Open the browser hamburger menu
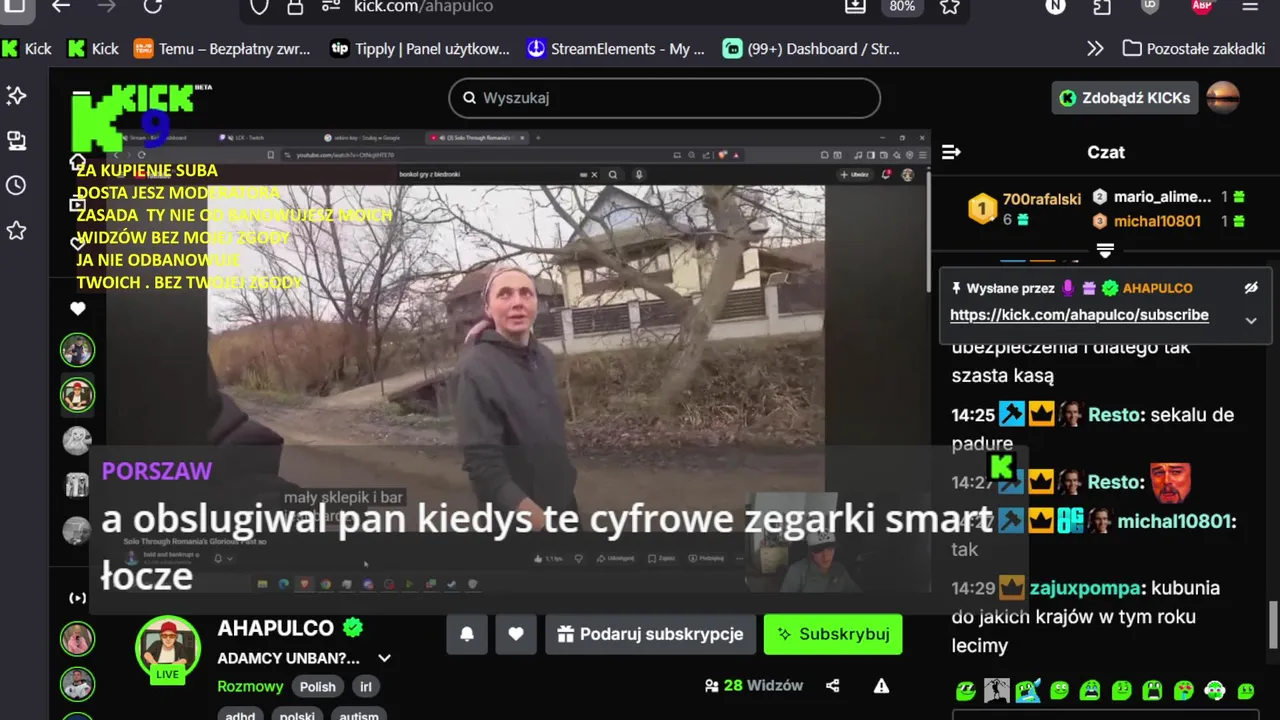 pos(1250,6)
